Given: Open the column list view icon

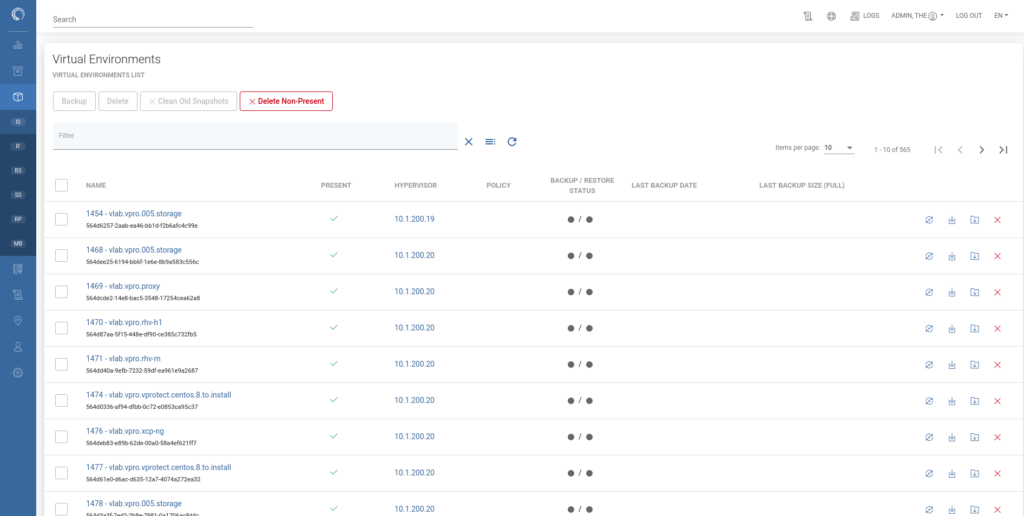Looking at the screenshot, I should point(490,142).
